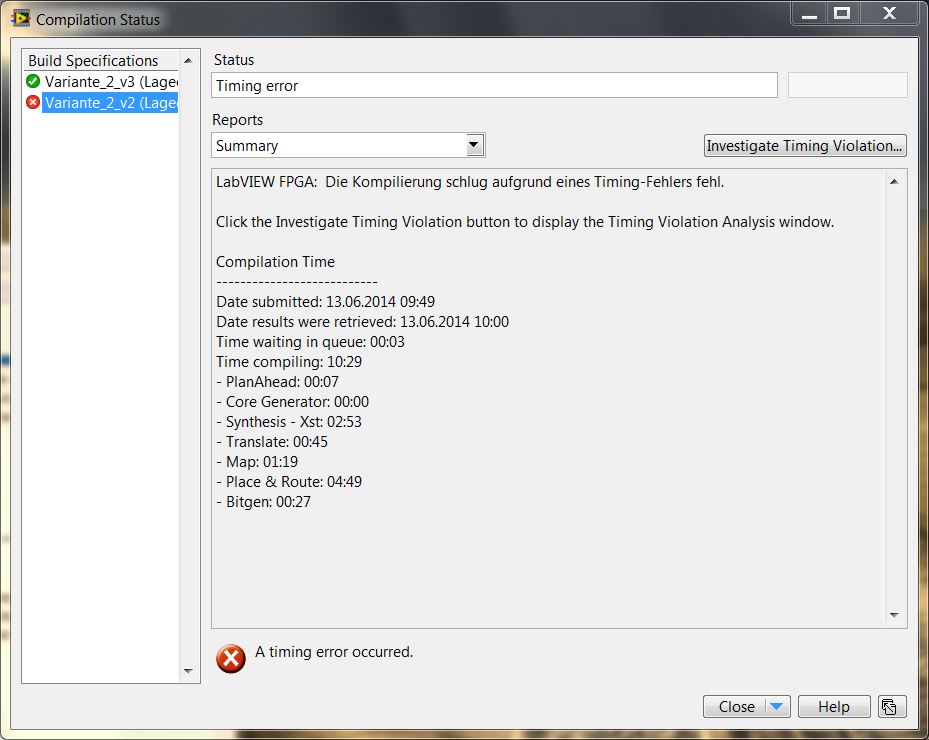Click the up arrow of build list scrollbar
Image resolution: width=929 pixels, height=740 pixels.
pyautogui.click(x=188, y=60)
